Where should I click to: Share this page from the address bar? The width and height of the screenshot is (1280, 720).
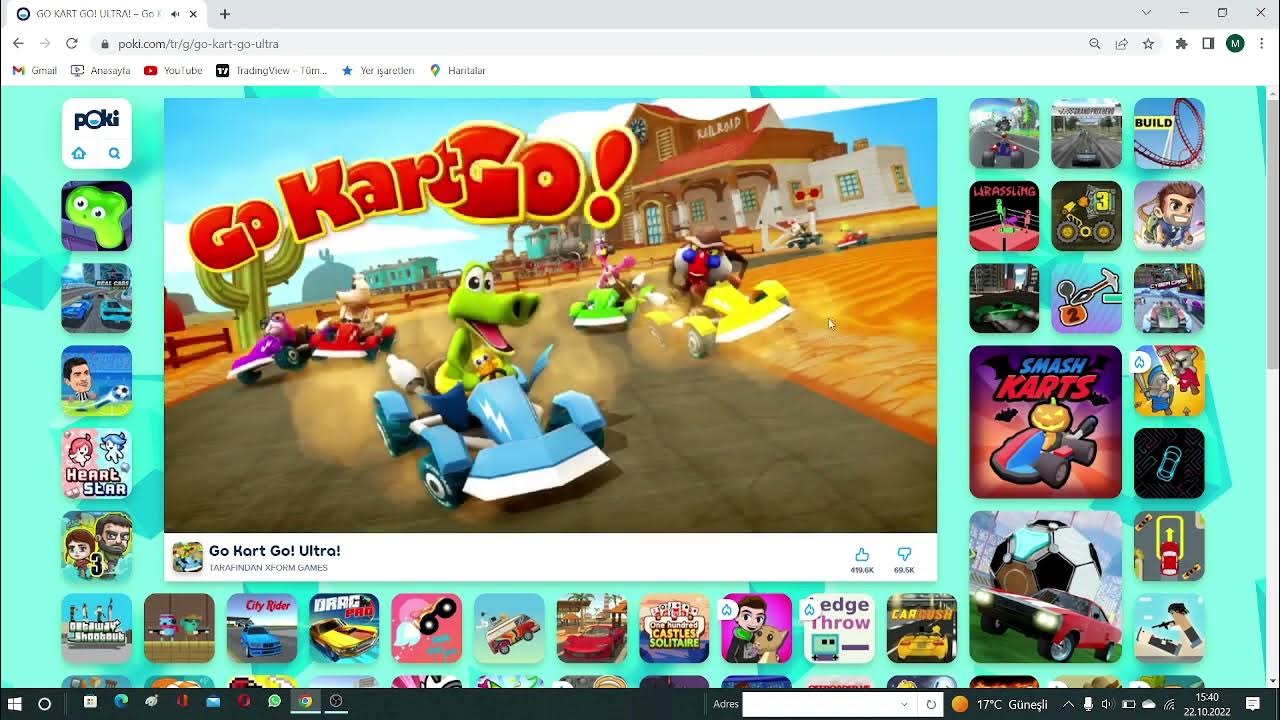click(x=1122, y=44)
